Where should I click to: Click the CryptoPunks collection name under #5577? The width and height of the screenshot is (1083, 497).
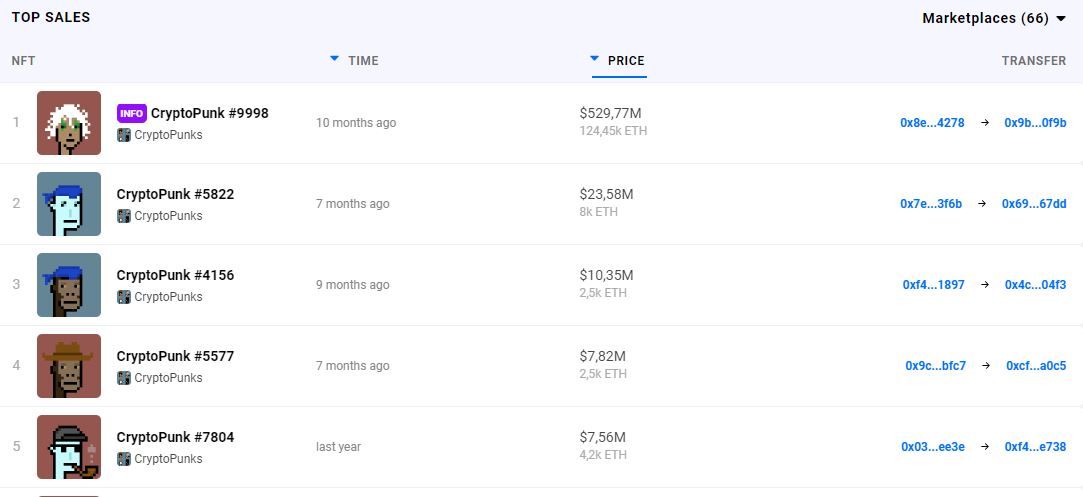coord(168,378)
